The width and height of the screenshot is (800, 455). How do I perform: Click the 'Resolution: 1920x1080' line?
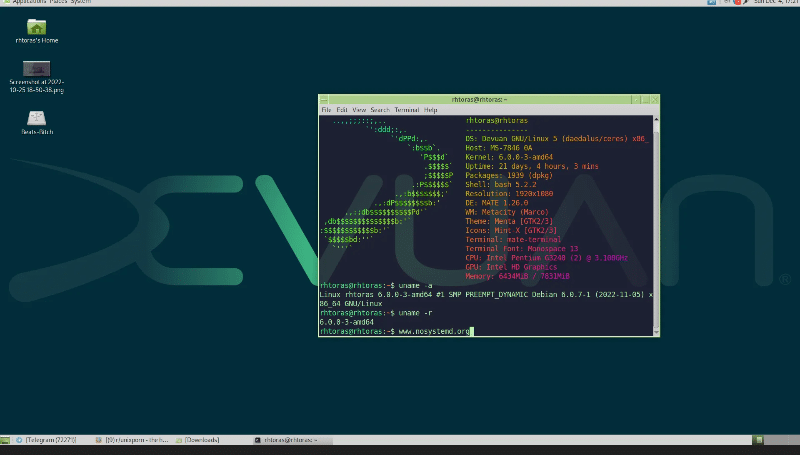[509, 194]
